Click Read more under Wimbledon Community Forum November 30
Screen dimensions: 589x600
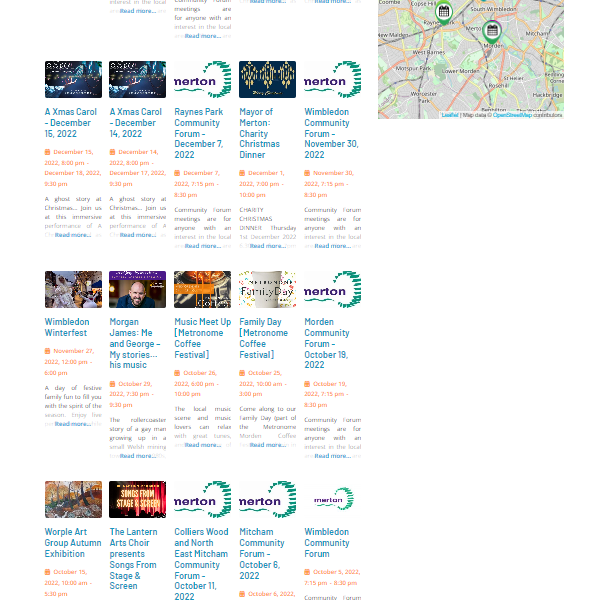(x=333, y=246)
